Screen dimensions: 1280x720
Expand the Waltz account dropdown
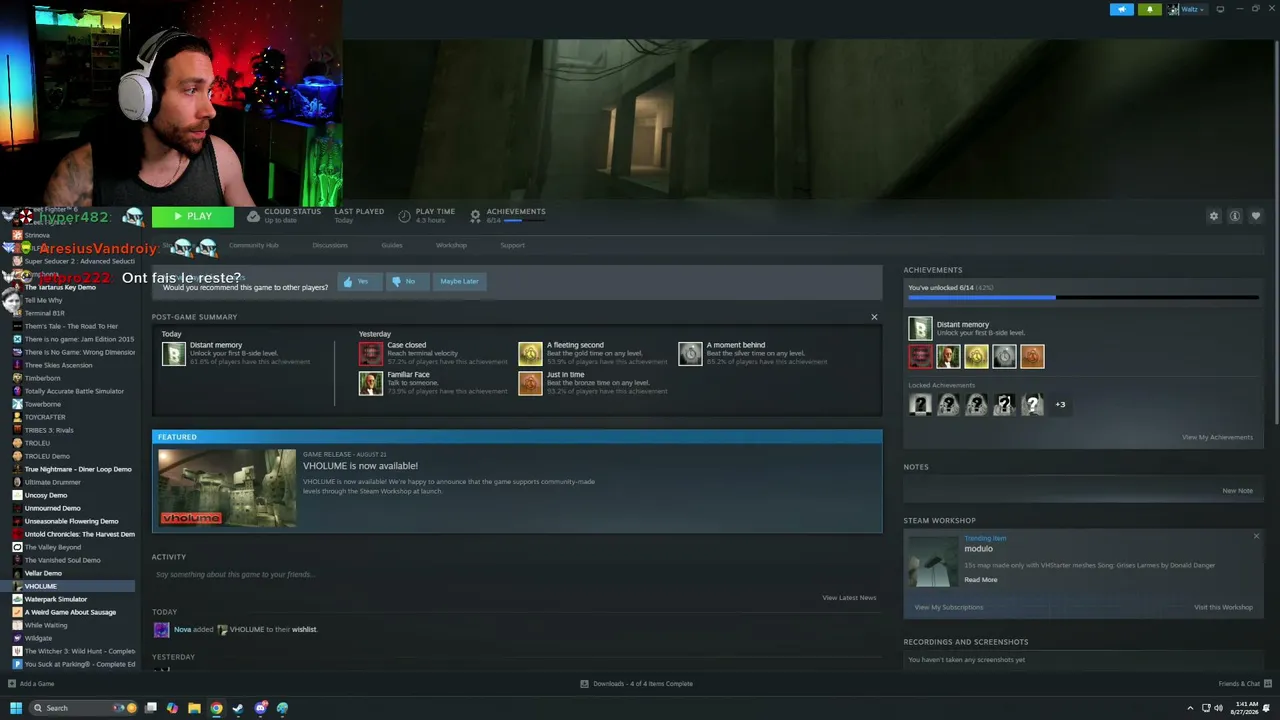point(1187,9)
